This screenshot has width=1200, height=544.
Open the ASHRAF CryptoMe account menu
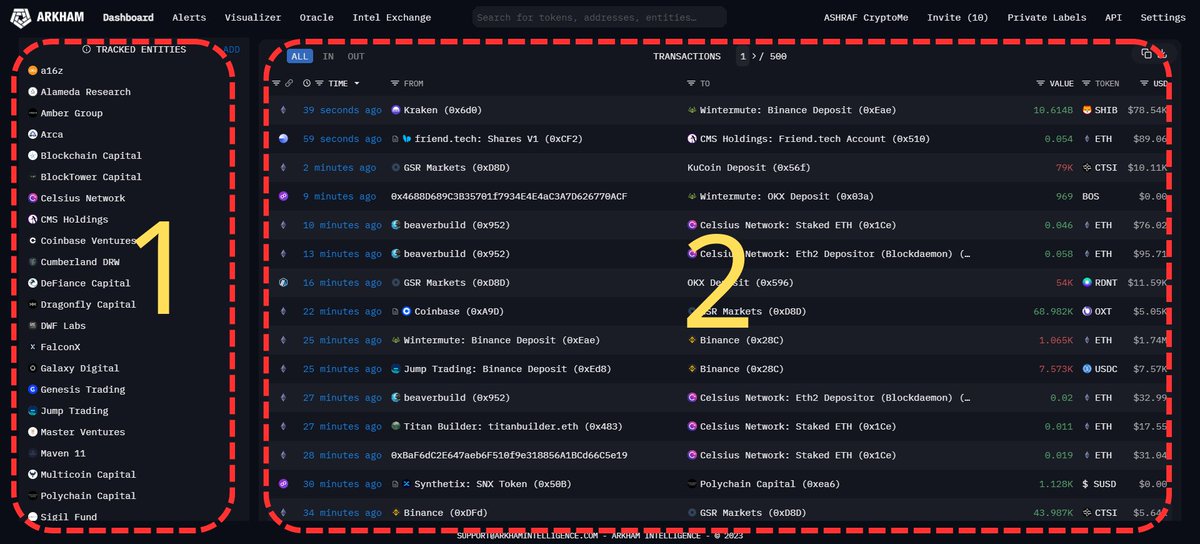tap(866, 18)
